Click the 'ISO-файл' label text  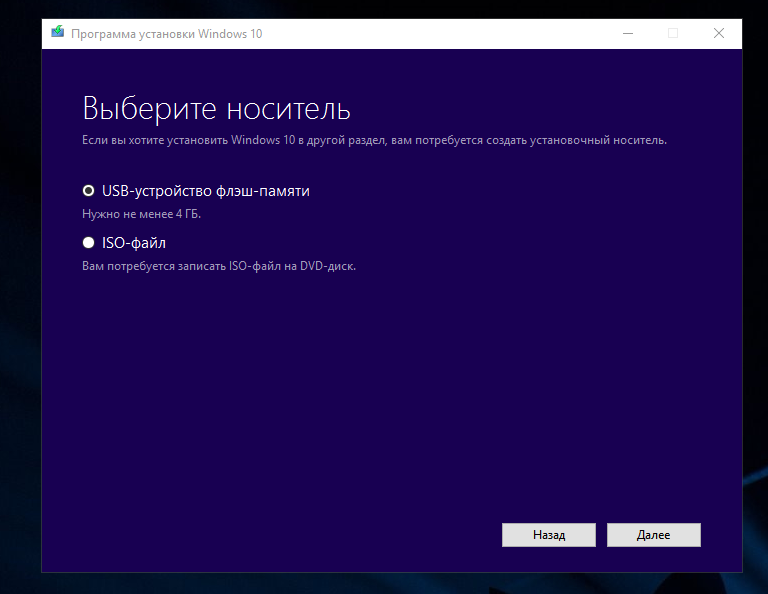pos(134,243)
